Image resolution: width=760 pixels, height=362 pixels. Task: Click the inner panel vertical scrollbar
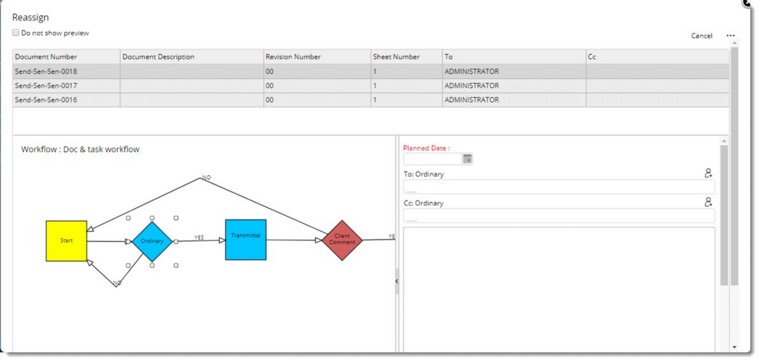point(724,215)
